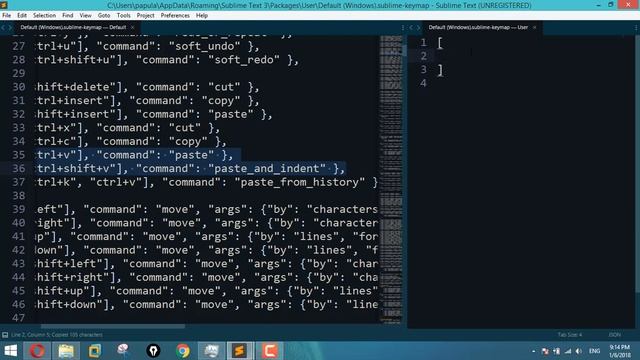Open the Selection menu

[44, 16]
